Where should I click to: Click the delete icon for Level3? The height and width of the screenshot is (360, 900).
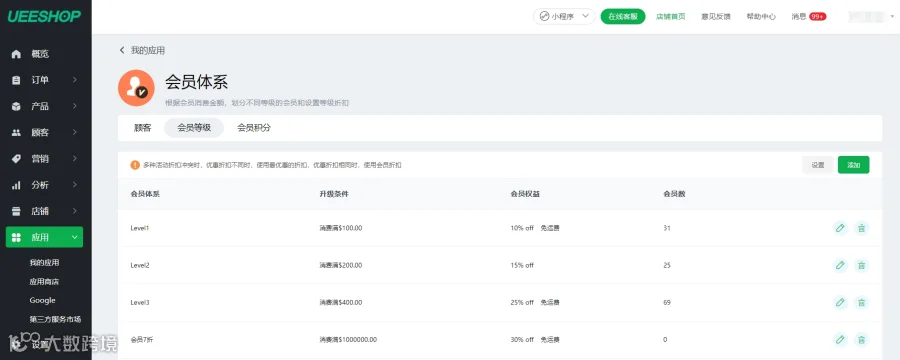861,302
